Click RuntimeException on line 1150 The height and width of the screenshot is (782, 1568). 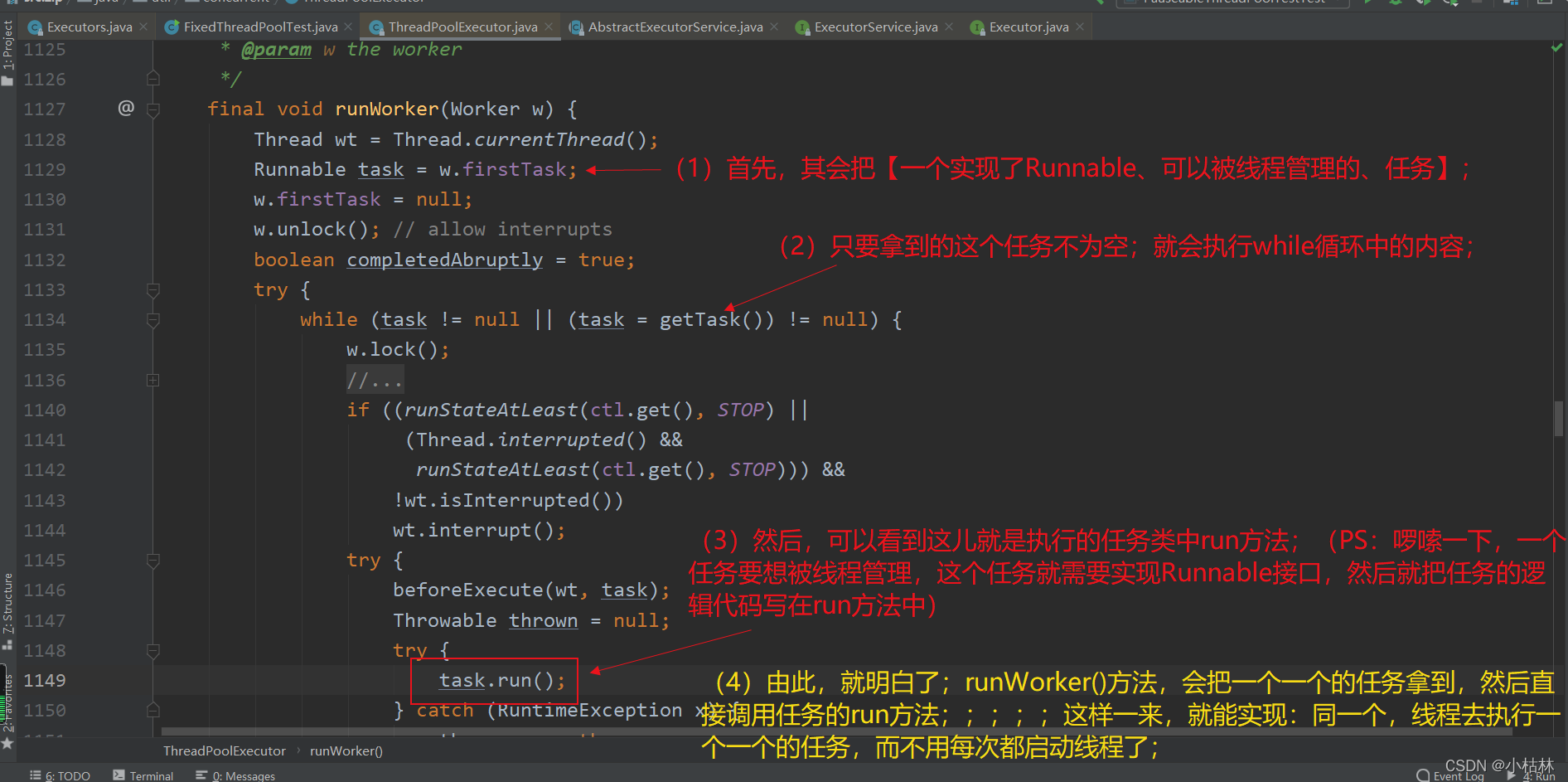pos(589,710)
